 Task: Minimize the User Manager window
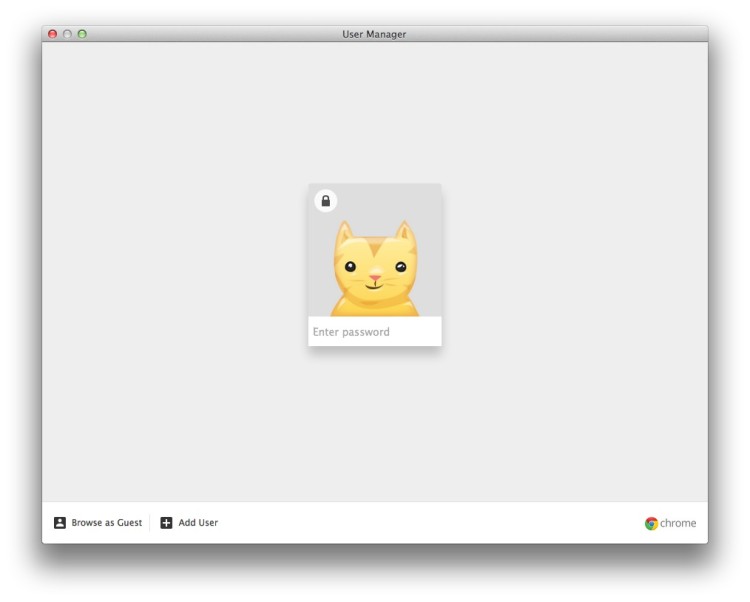coord(67,34)
